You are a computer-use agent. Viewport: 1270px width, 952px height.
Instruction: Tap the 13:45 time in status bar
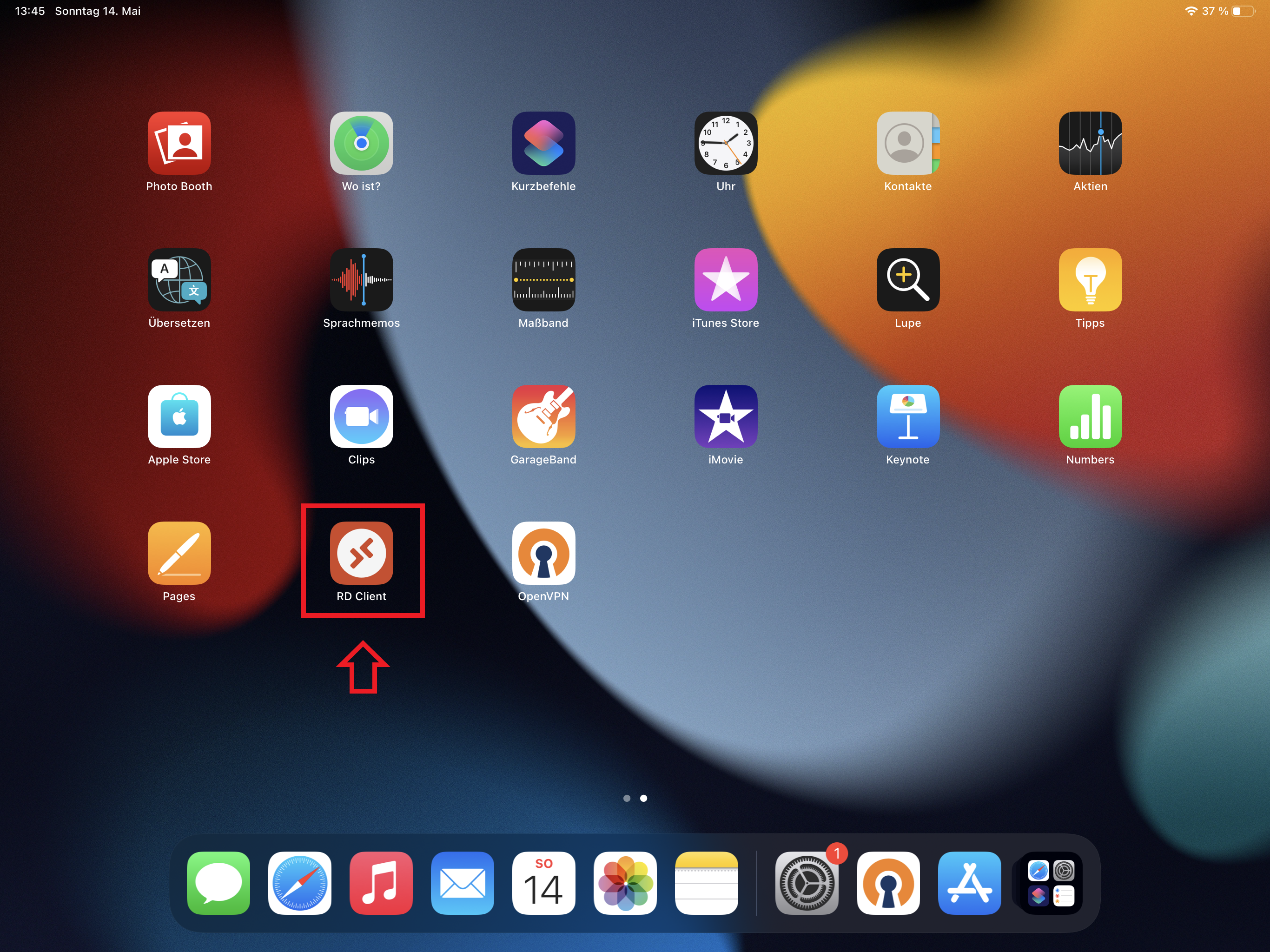pyautogui.click(x=30, y=11)
